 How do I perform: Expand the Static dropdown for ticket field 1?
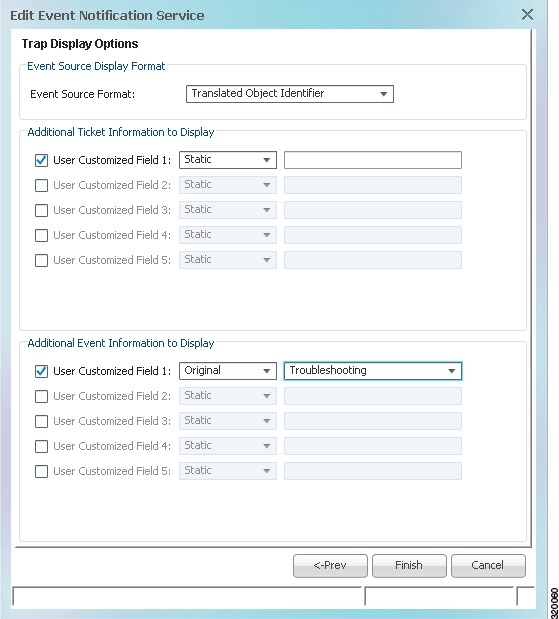tap(228, 160)
